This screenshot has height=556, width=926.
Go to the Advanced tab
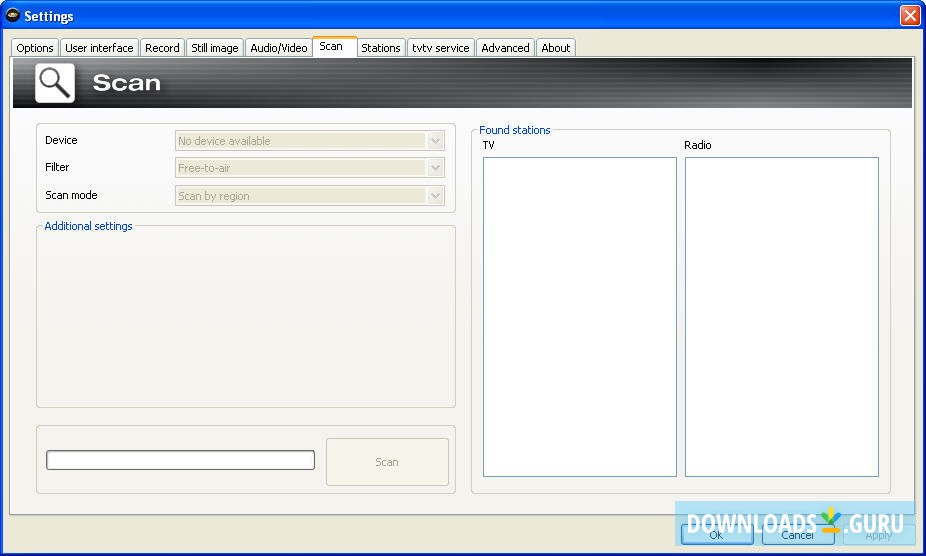(506, 48)
